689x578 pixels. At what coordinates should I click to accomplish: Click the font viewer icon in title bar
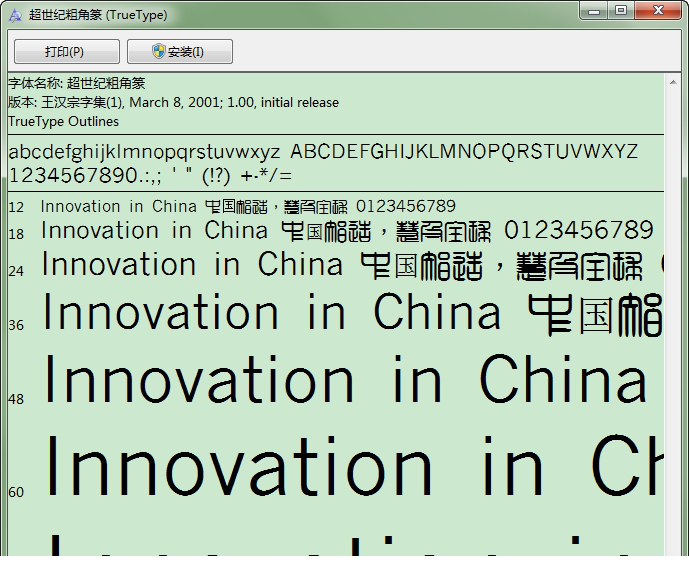point(15,15)
